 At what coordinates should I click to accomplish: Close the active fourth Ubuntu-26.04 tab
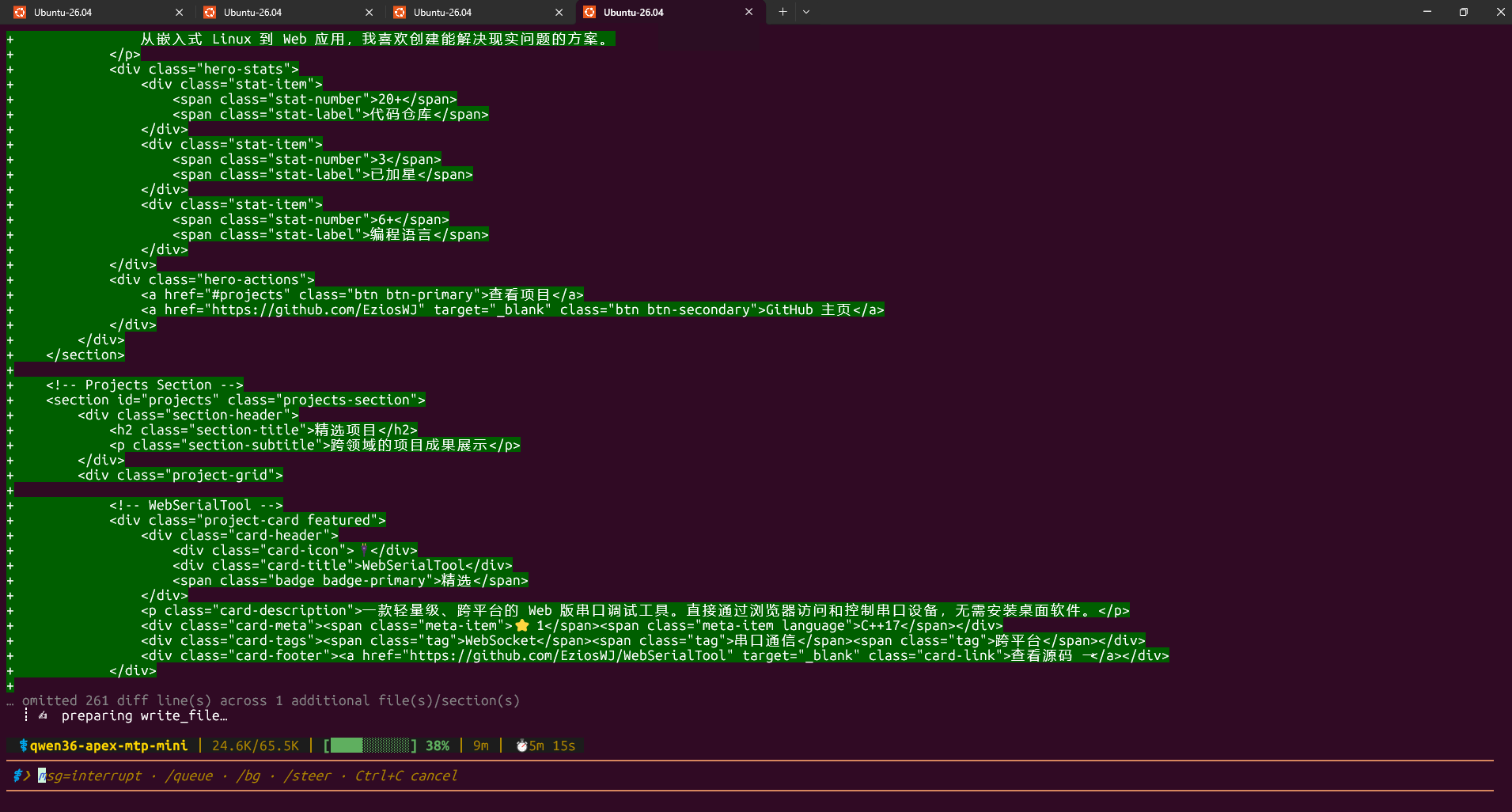point(748,12)
